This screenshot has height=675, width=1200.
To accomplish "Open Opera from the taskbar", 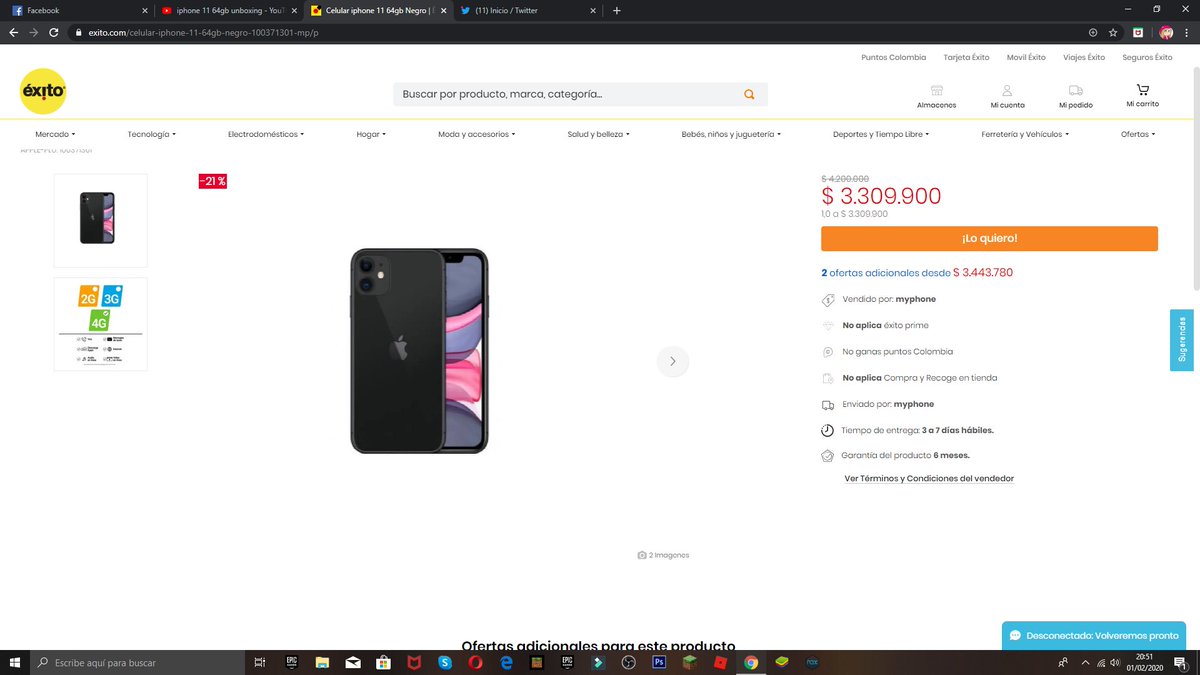I will pyautogui.click(x=476, y=662).
